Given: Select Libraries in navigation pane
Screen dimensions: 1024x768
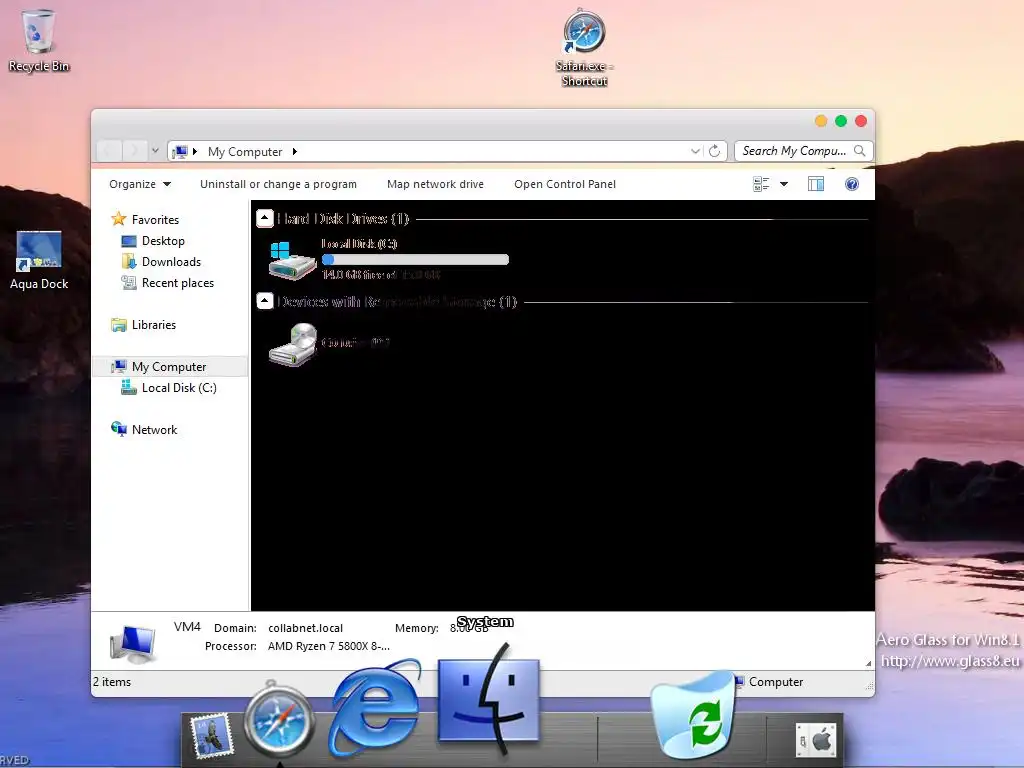Looking at the screenshot, I should pyautogui.click(x=153, y=325).
